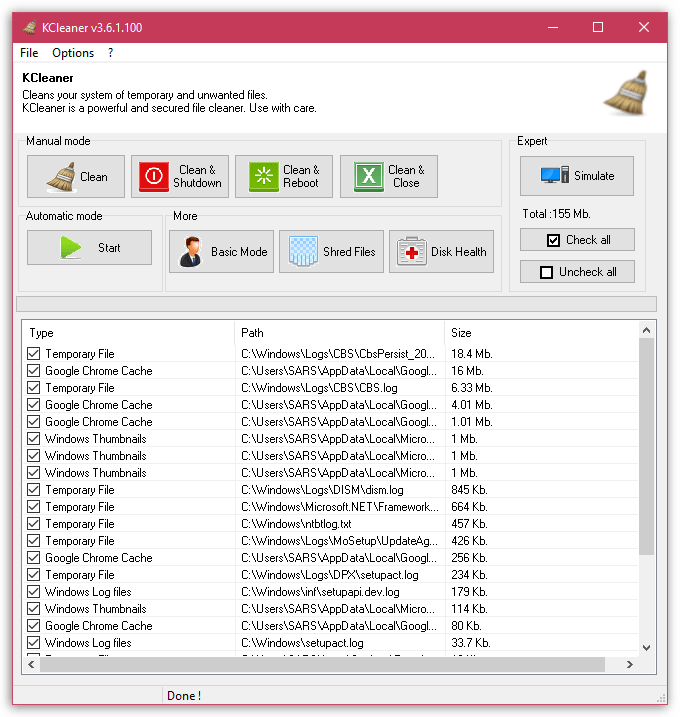Sort the list by the Type column header

pos(128,333)
